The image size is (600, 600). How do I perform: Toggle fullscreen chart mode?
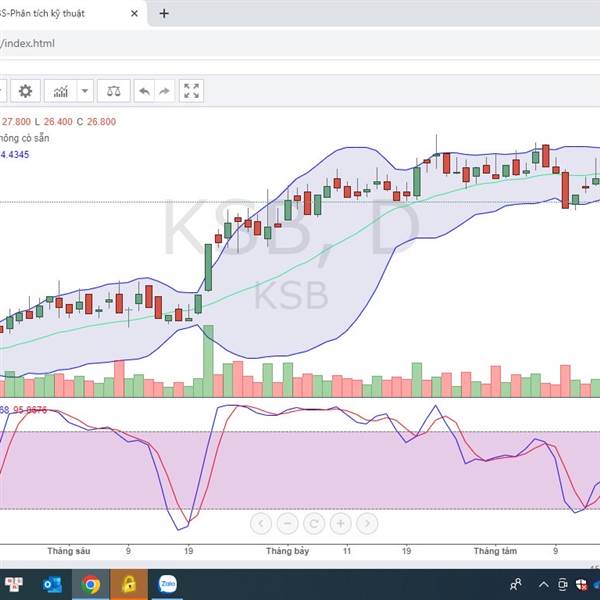click(191, 91)
